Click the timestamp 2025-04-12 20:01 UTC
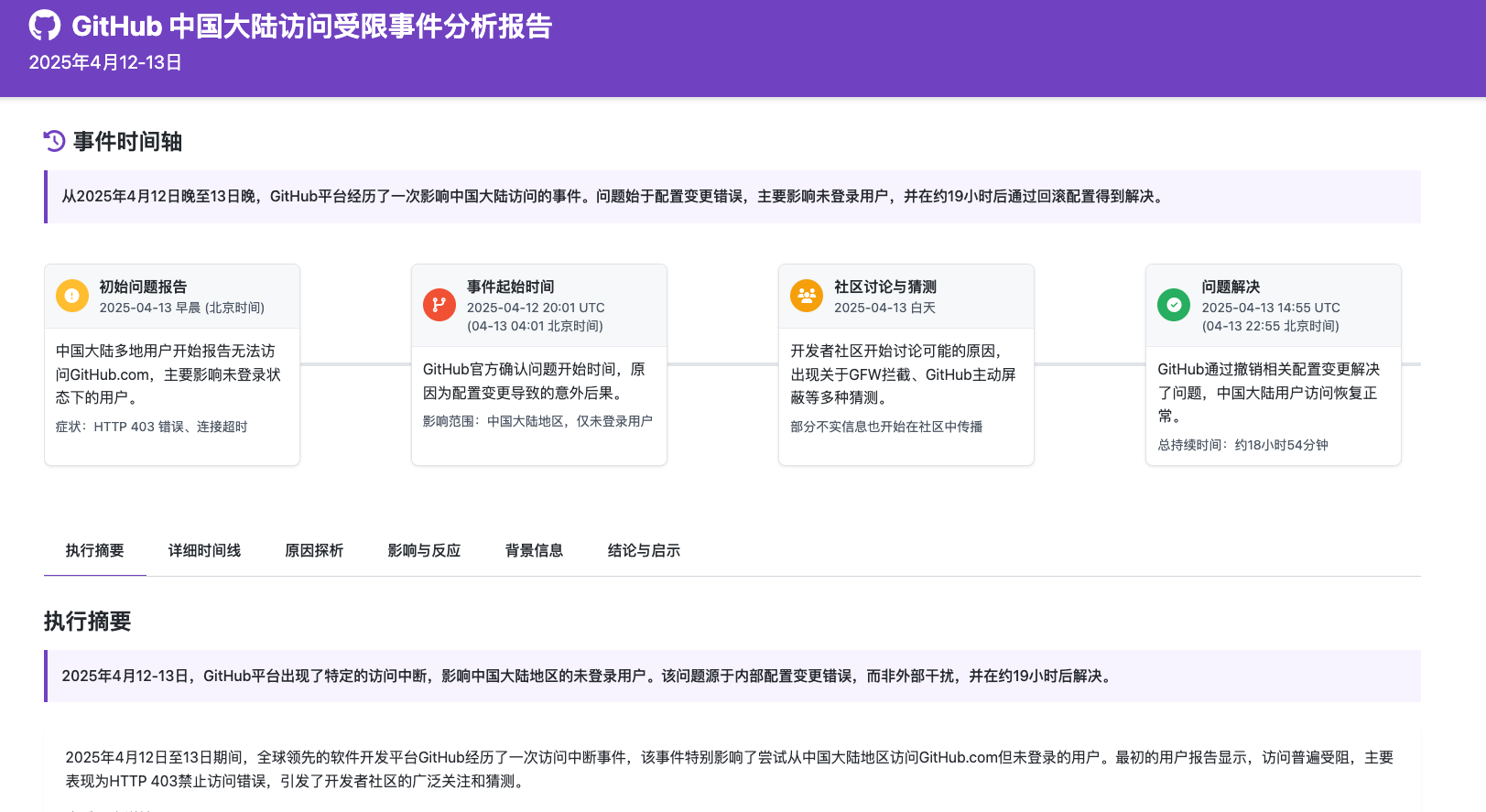 coord(536,308)
